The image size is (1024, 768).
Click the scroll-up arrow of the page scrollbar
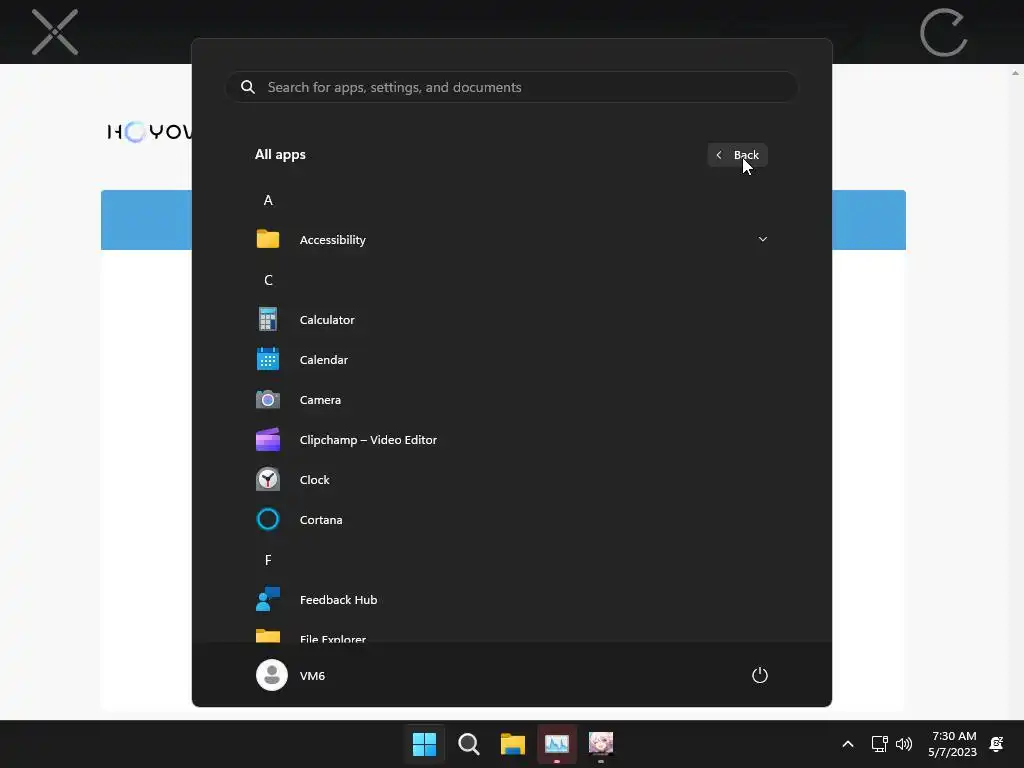coord(1016,72)
